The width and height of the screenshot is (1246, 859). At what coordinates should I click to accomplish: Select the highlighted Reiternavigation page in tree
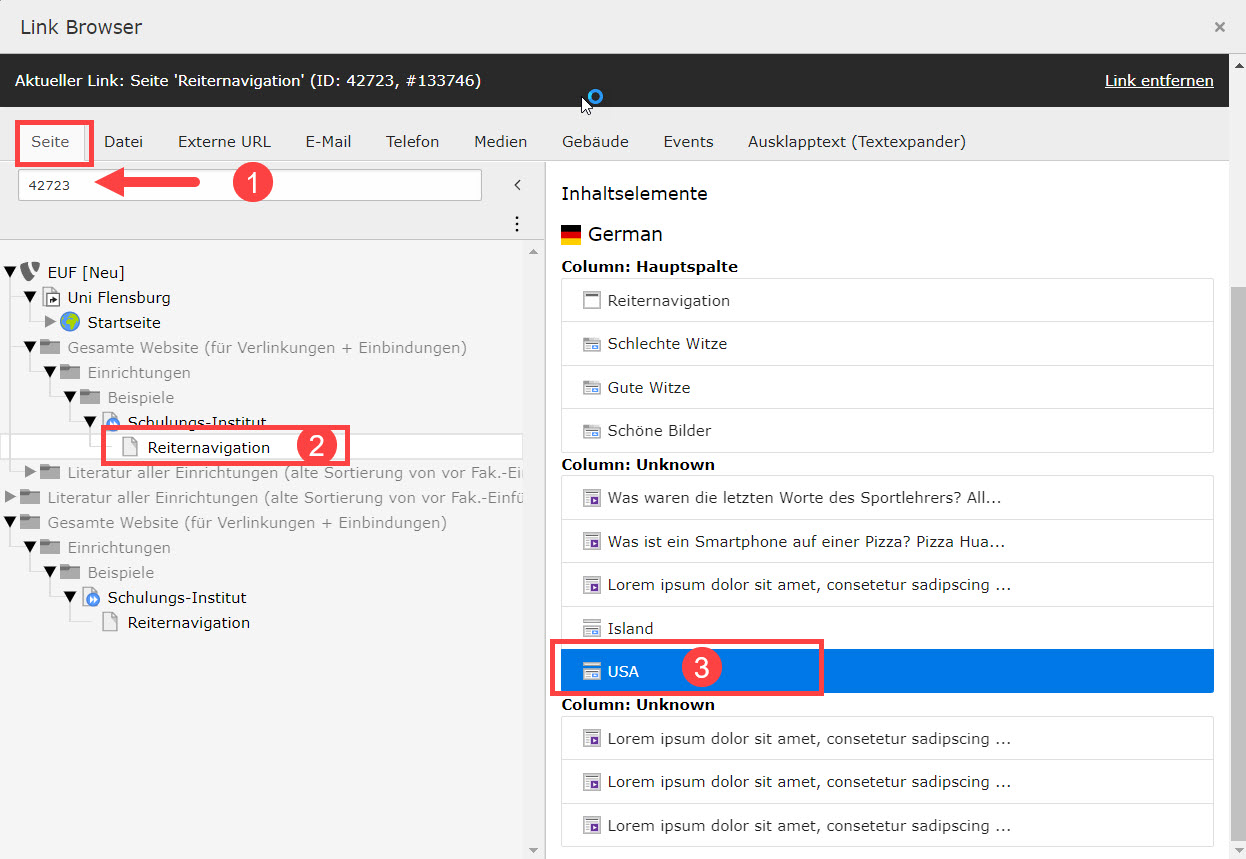point(208,447)
